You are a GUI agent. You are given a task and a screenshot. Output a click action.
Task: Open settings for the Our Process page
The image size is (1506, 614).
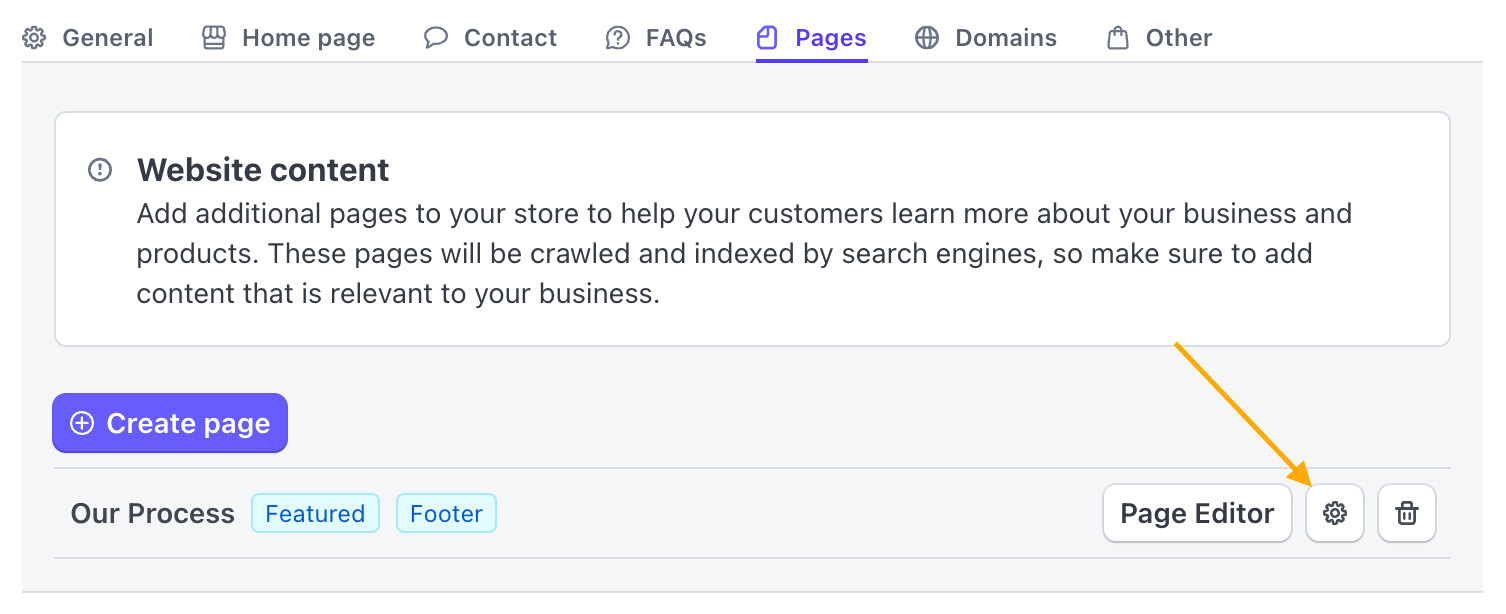pyautogui.click(x=1335, y=513)
